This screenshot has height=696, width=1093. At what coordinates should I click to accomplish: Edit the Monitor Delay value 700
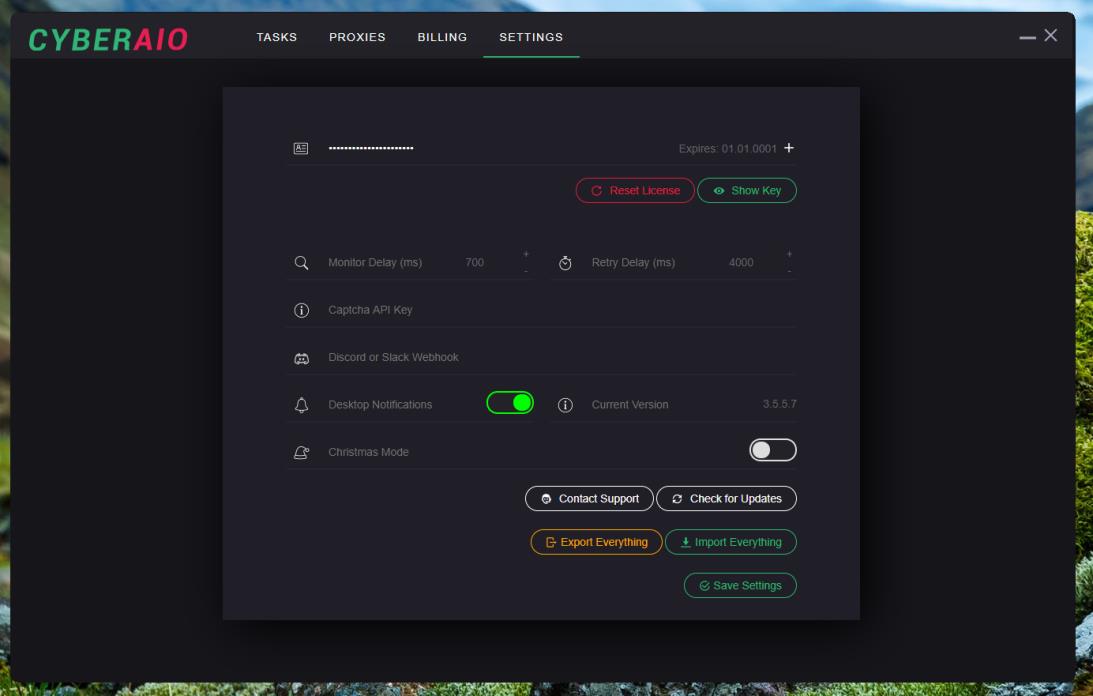pos(474,262)
